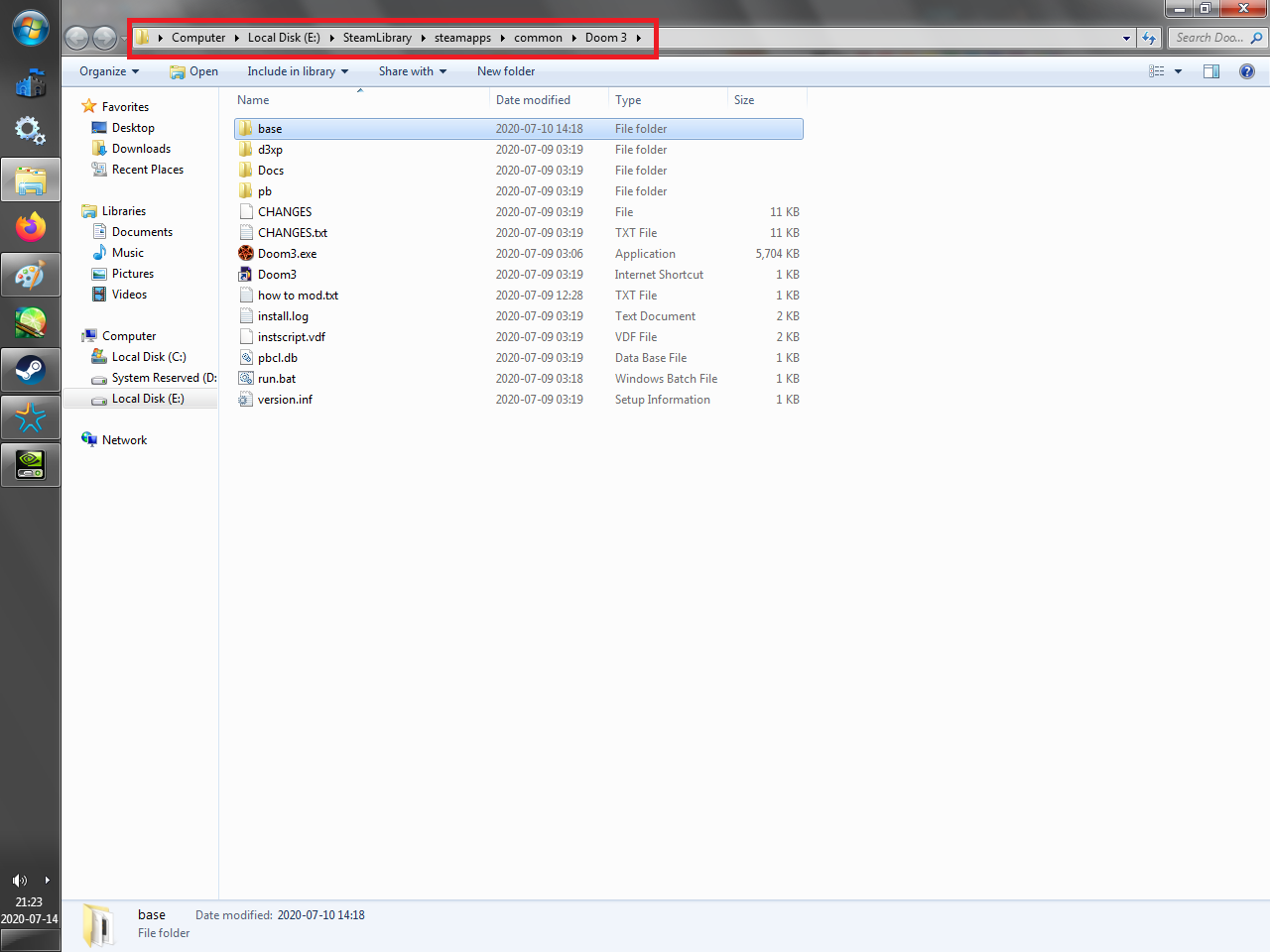1270x952 pixels.
Task: Open the Videos library
Action: click(x=129, y=295)
